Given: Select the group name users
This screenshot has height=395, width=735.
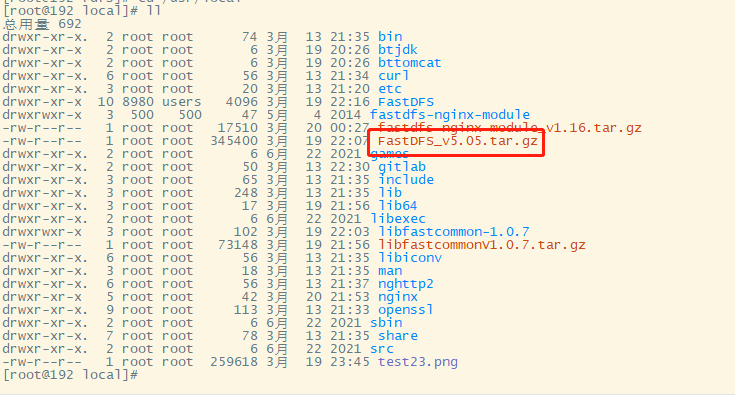Looking at the screenshot, I should point(182,102).
